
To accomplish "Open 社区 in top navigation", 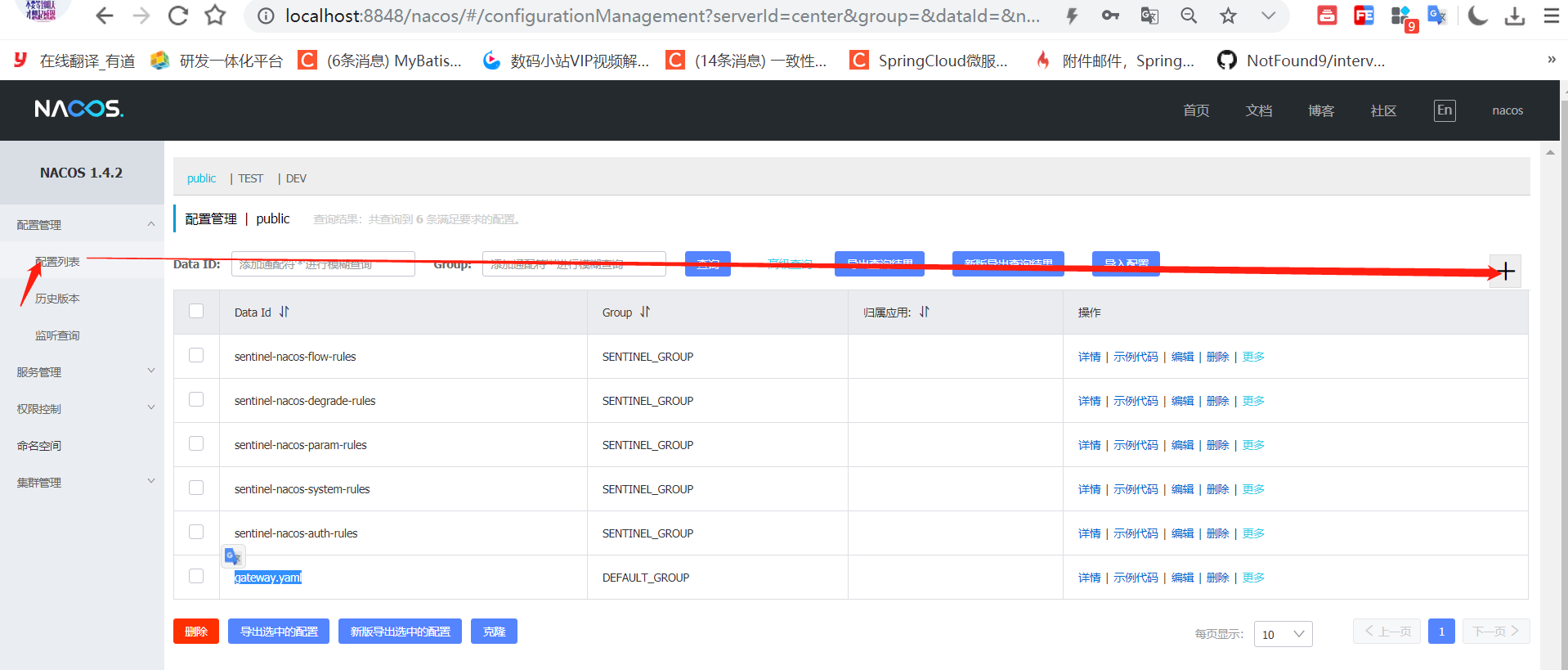I will [1383, 110].
